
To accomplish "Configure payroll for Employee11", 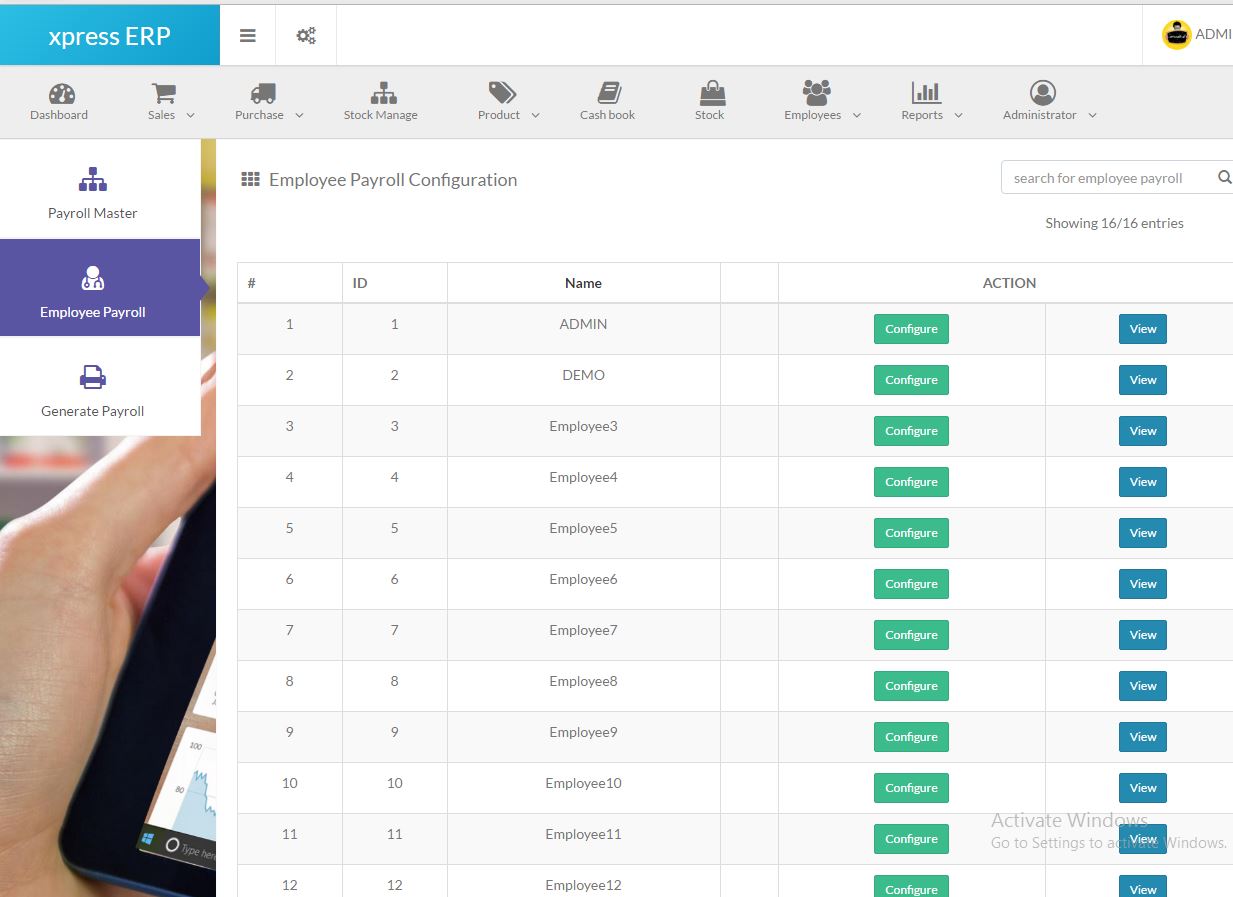I will click(911, 839).
